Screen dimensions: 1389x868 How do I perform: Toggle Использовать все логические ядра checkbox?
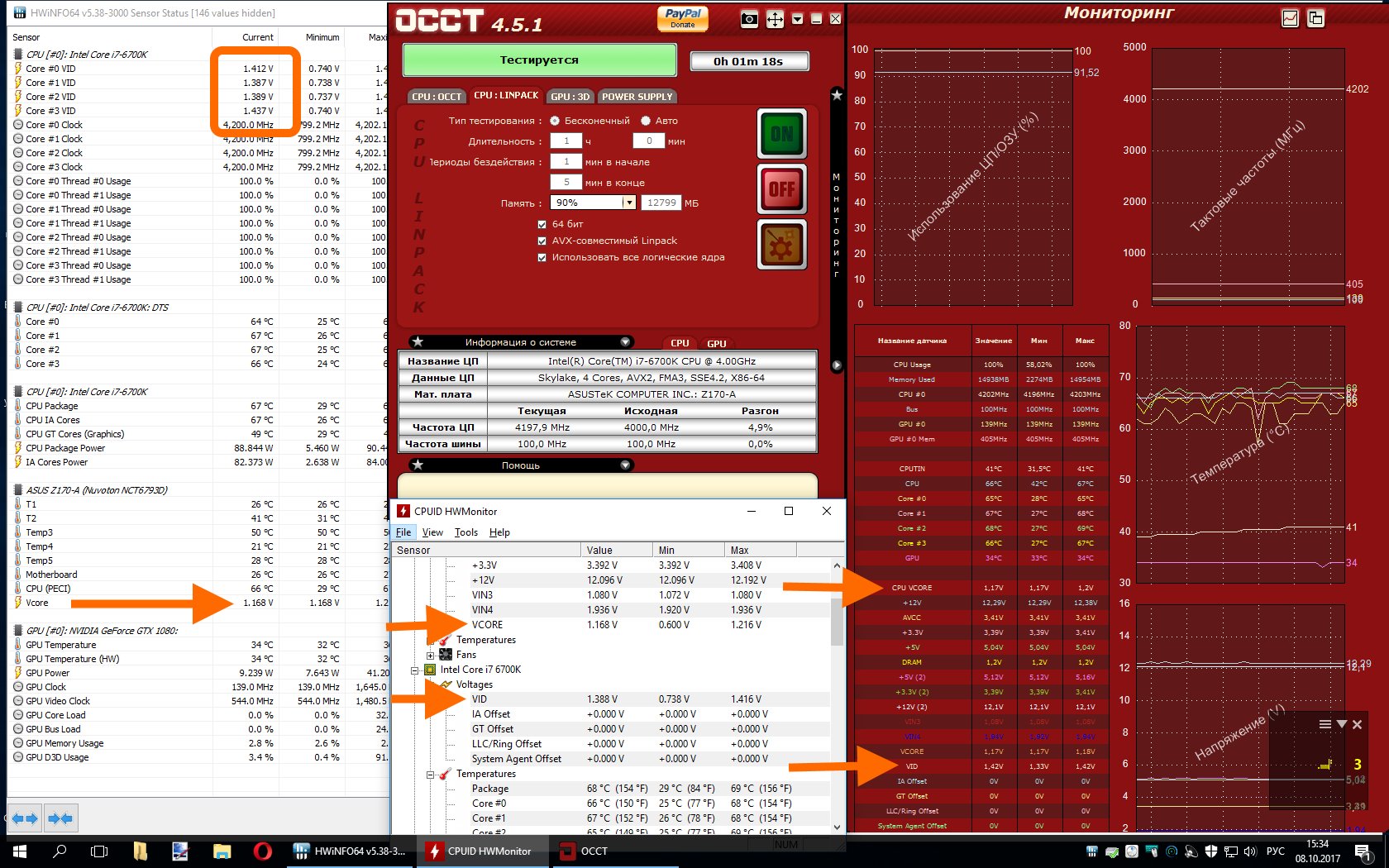pyautogui.click(x=542, y=257)
